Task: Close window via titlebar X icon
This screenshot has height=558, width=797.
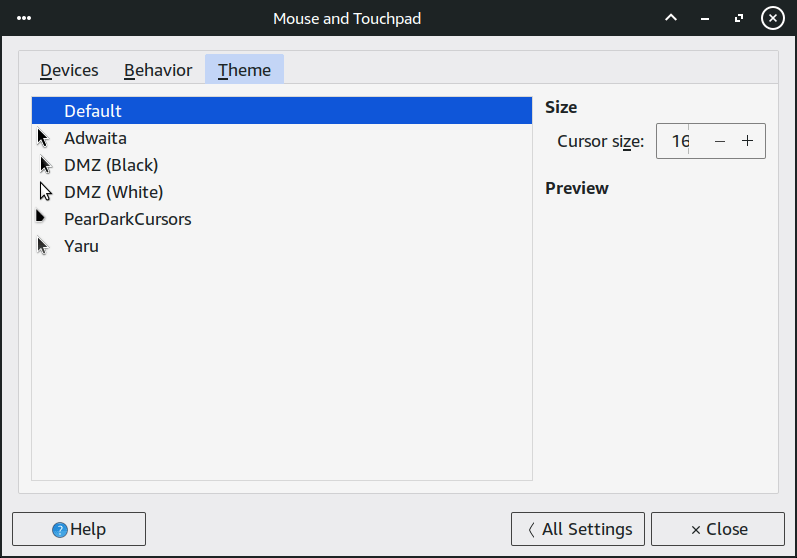Action: (772, 18)
